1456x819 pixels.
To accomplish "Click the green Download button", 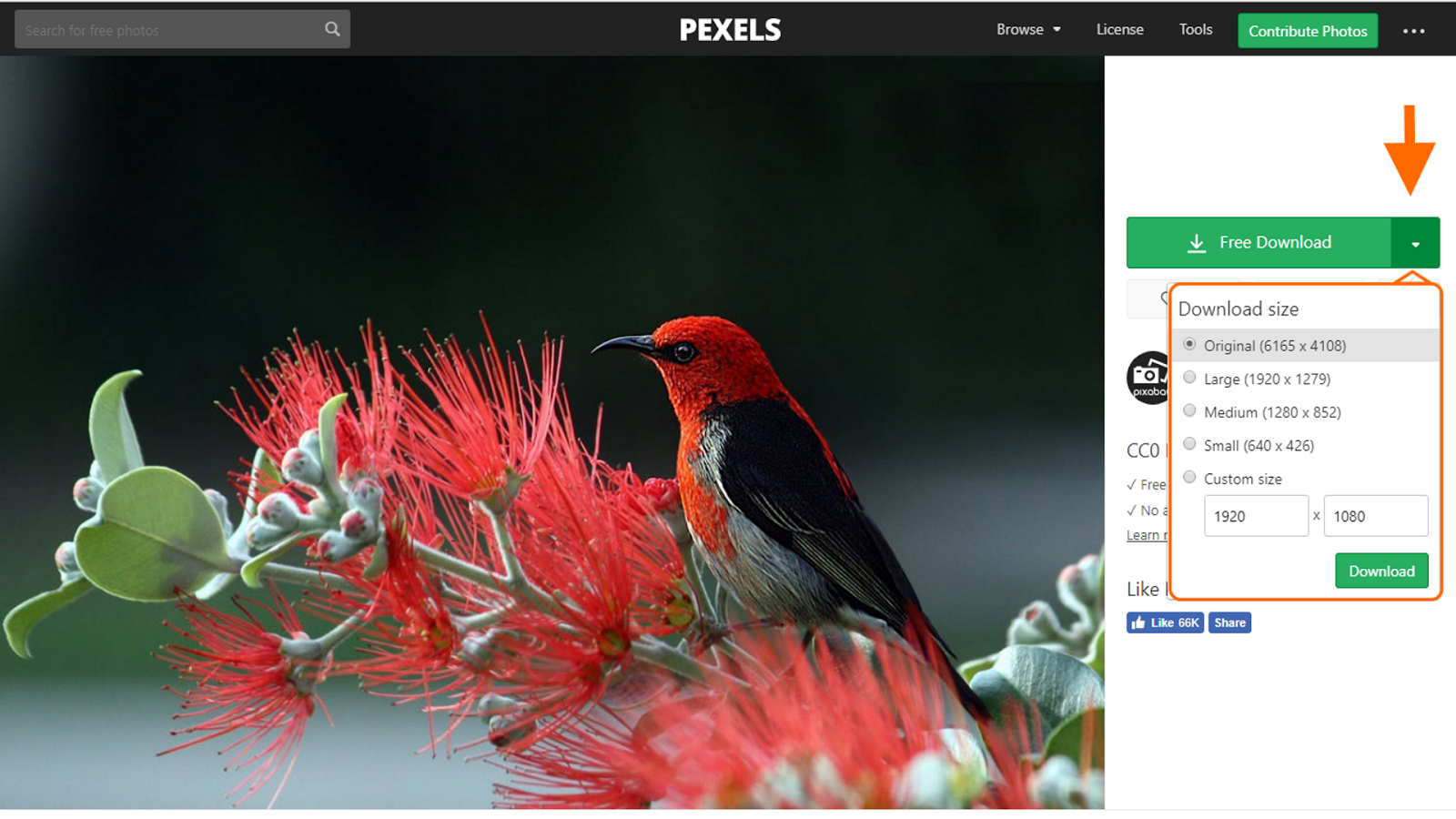I will click(x=1381, y=571).
